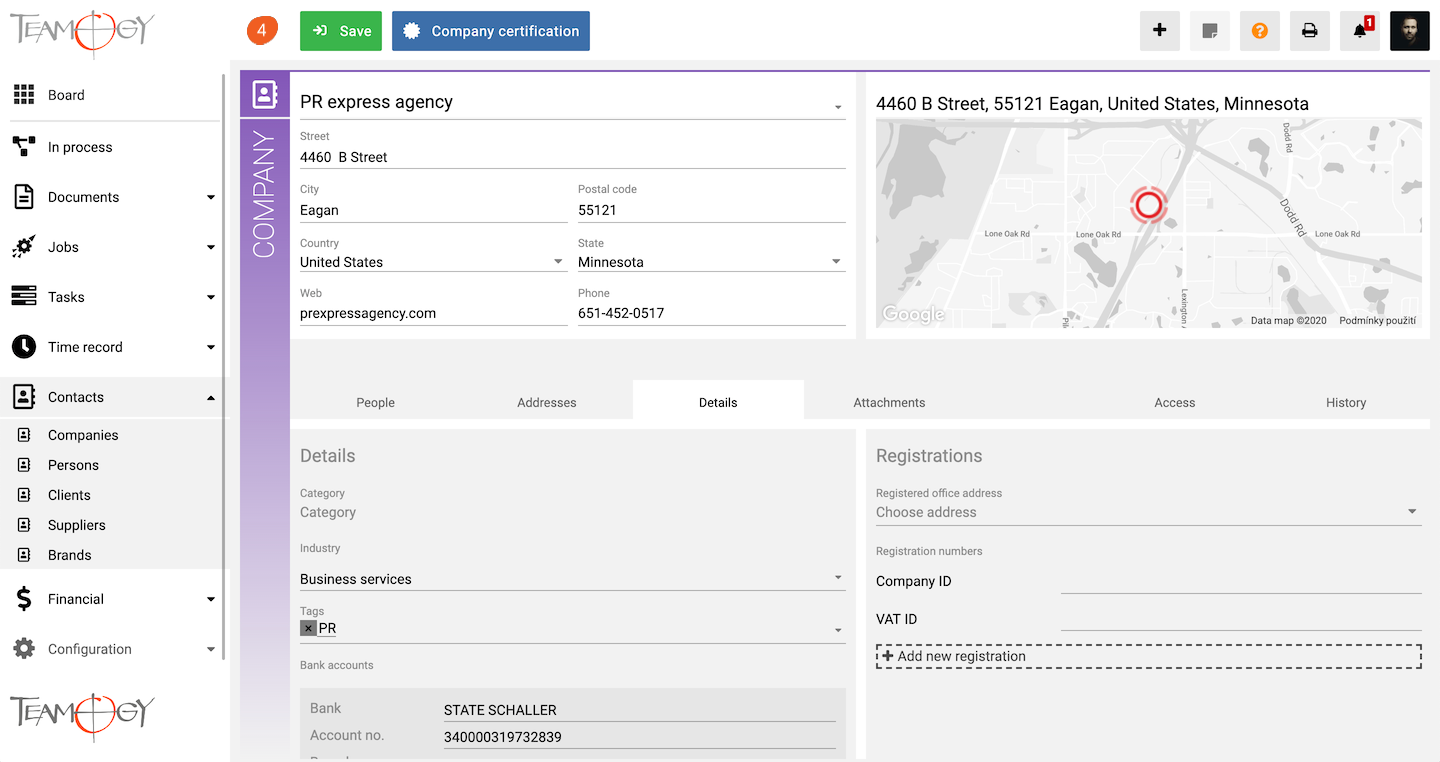Click the Jobs sidebar icon

tap(24, 247)
